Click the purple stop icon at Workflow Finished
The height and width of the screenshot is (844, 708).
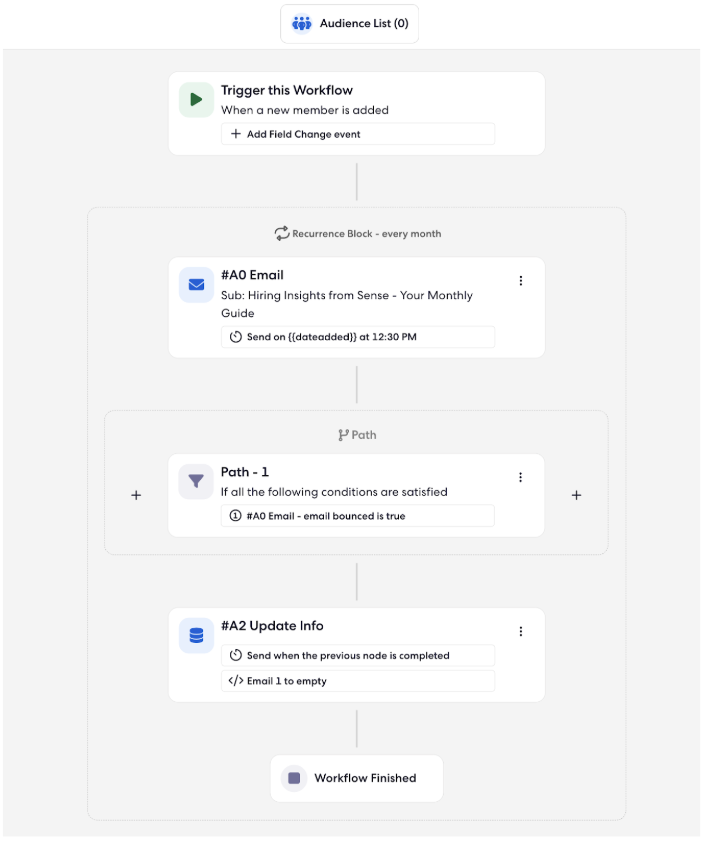(x=294, y=778)
